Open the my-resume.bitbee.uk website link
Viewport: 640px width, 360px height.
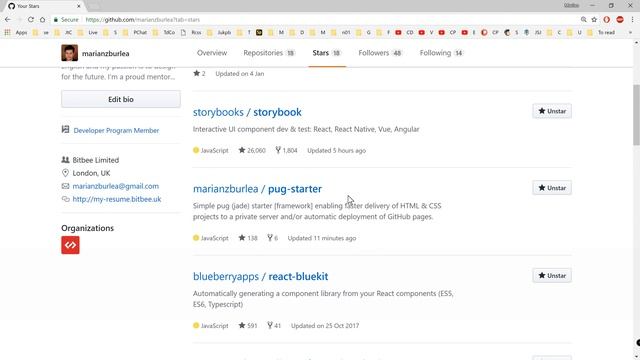pyautogui.click(x=117, y=199)
